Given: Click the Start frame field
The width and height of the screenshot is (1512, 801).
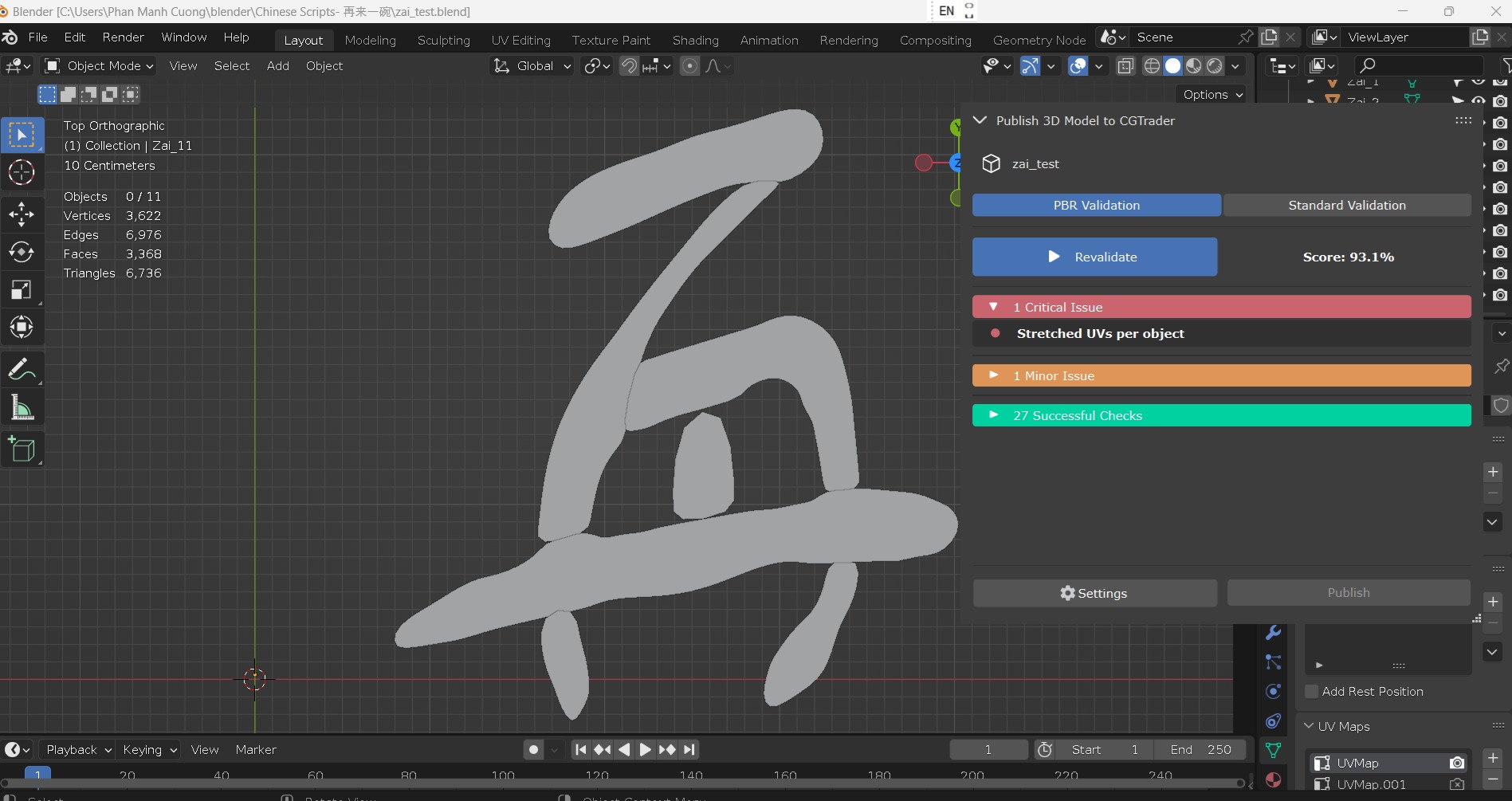Looking at the screenshot, I should (1105, 749).
